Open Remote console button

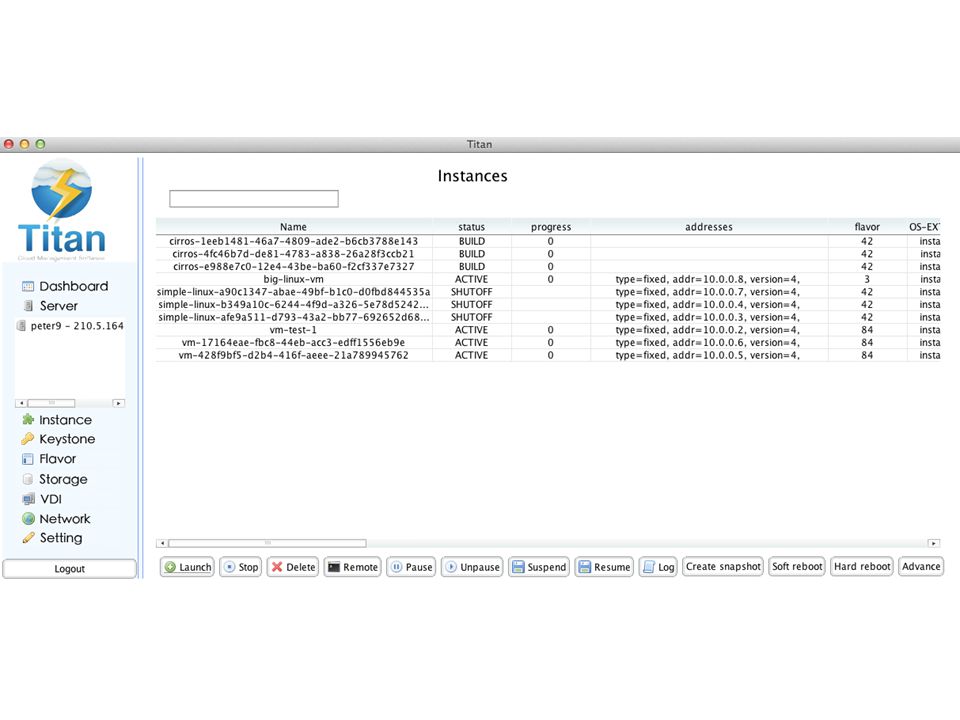[352, 567]
